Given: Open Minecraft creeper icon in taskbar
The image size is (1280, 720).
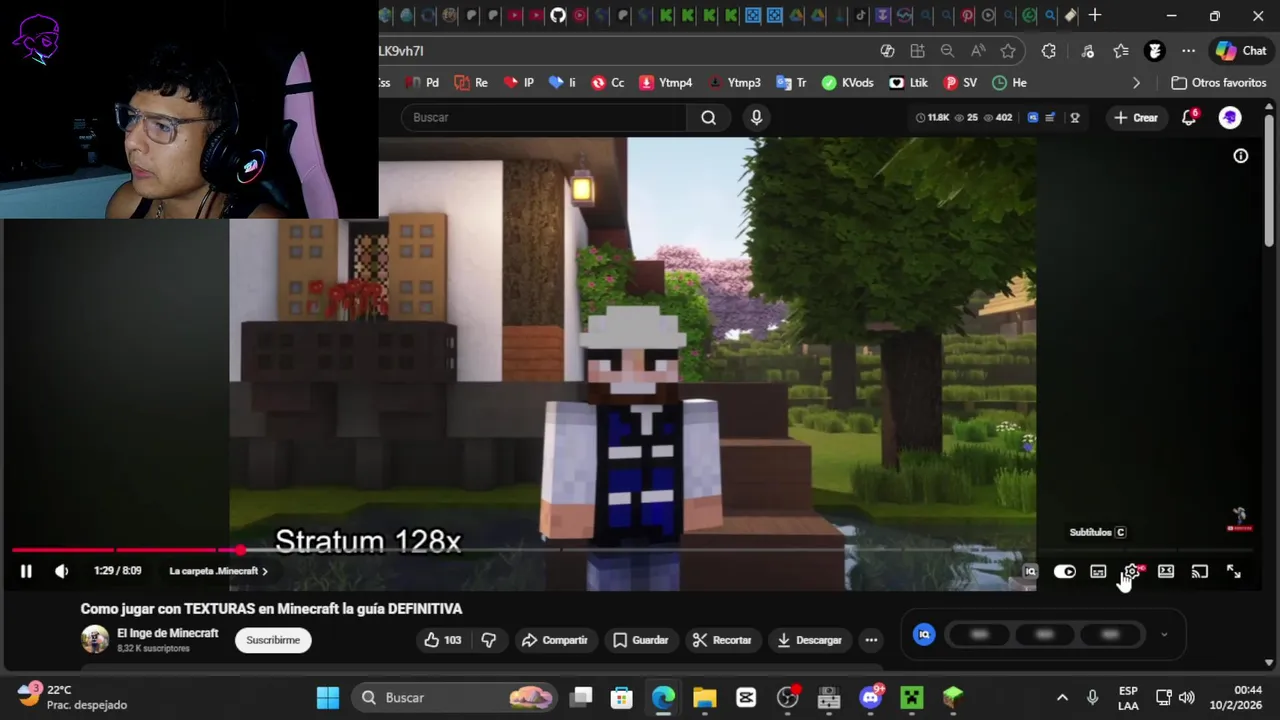Looking at the screenshot, I should click(x=912, y=697).
